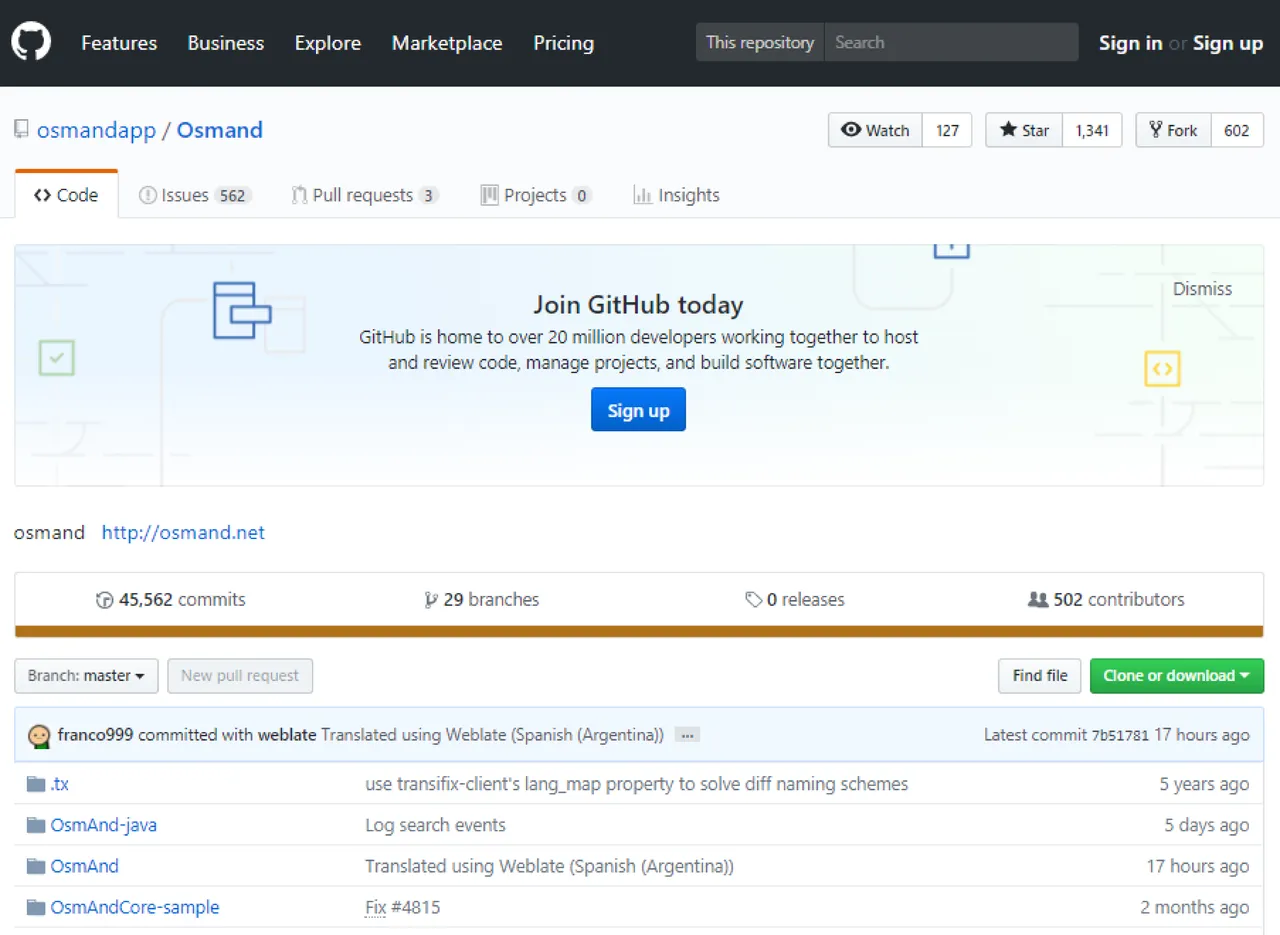This screenshot has height=935, width=1280.
Task: Click blue Sign up banner button
Action: [638, 410]
